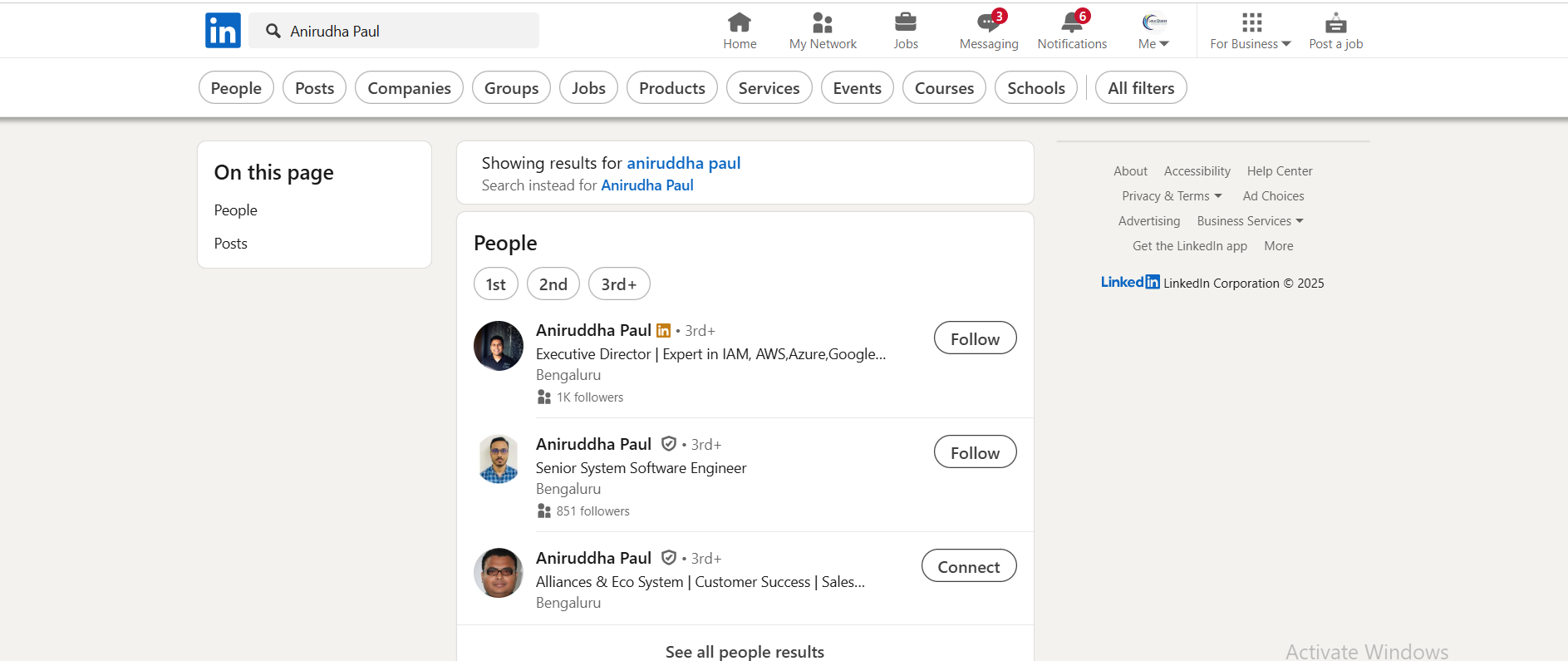Image resolution: width=1568 pixels, height=661 pixels.
Task: Toggle the 1st connections filter
Action: 495,284
